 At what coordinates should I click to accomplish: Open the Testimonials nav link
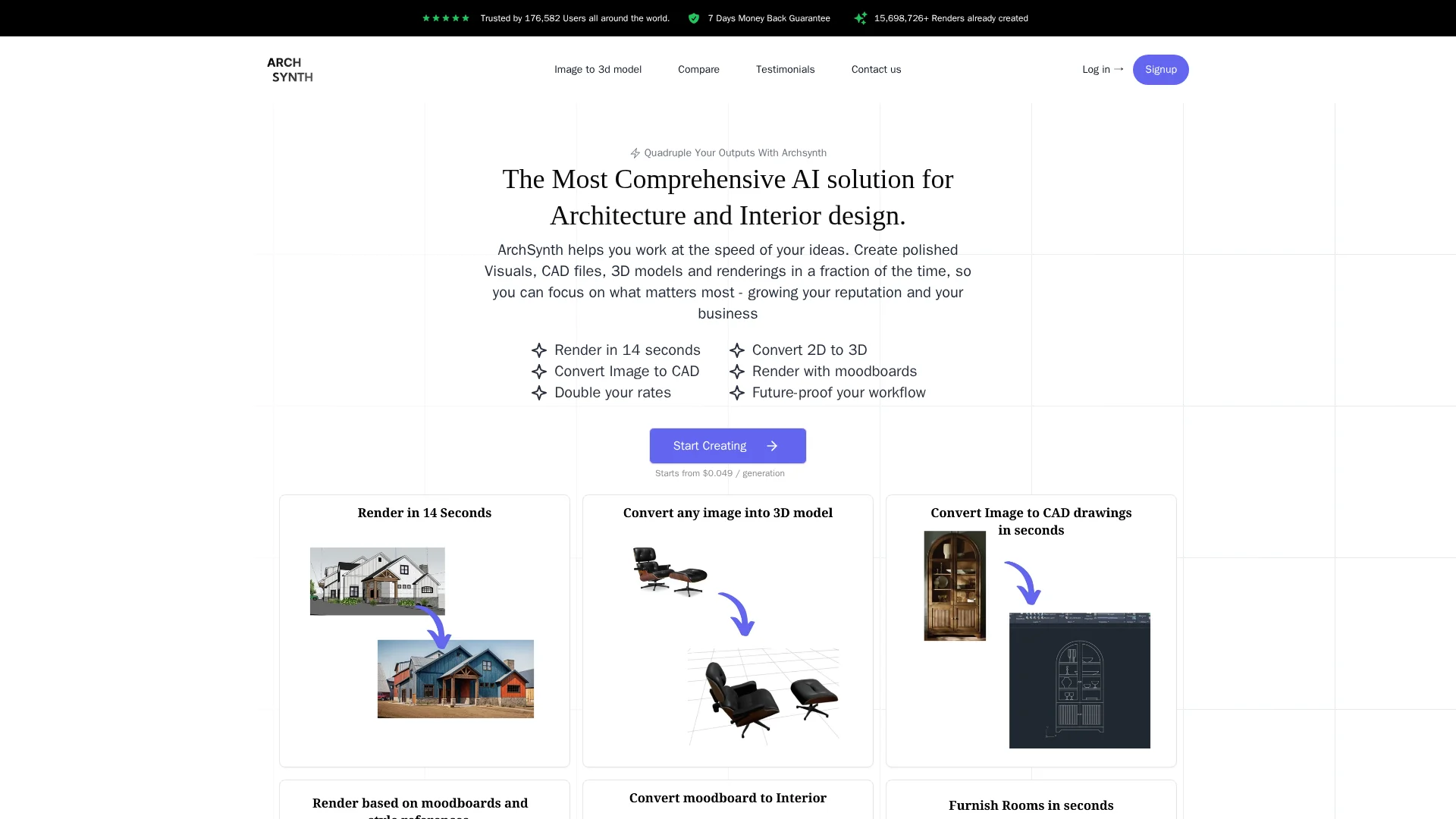tap(785, 70)
